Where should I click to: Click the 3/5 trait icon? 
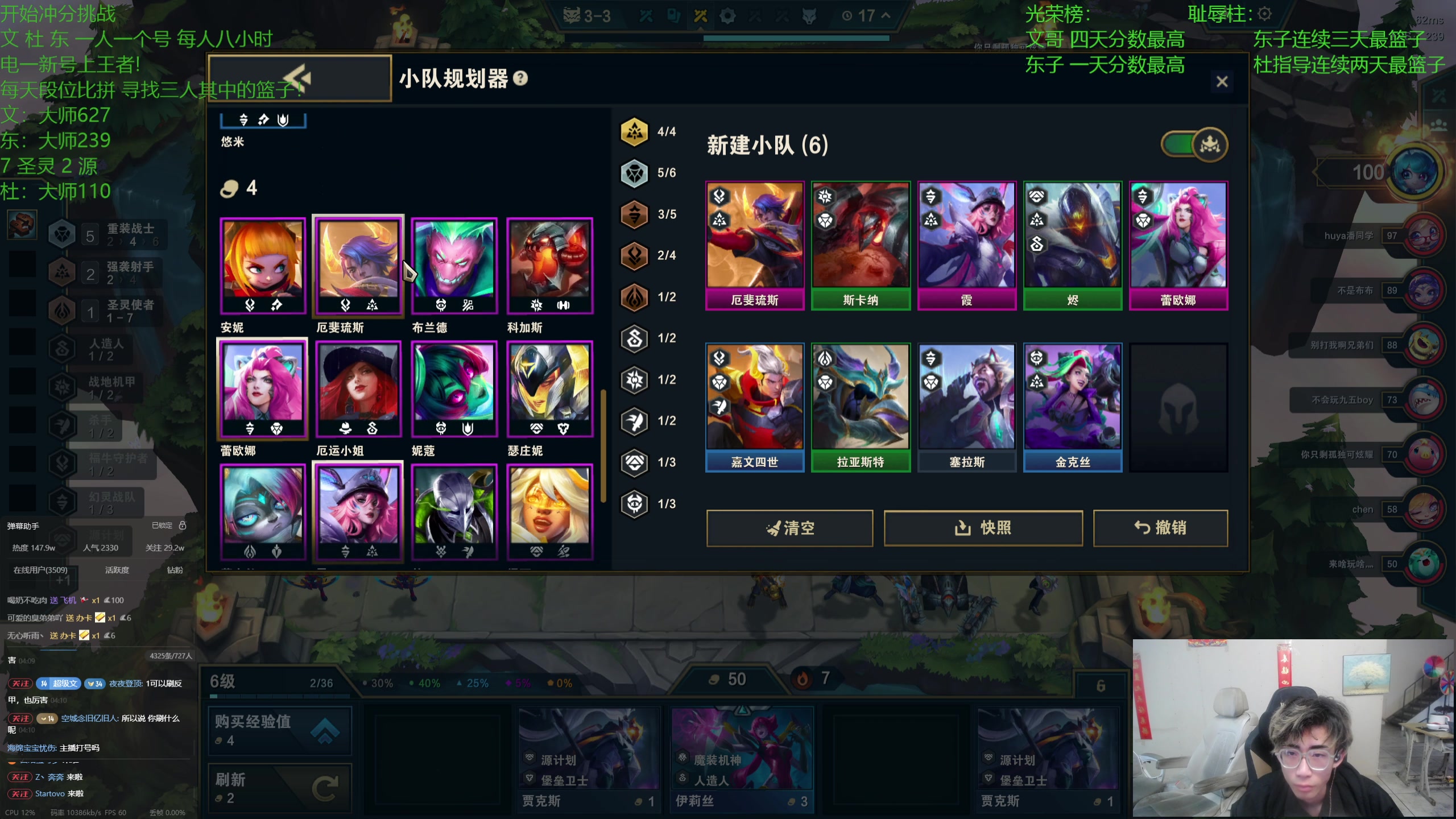pos(634,214)
